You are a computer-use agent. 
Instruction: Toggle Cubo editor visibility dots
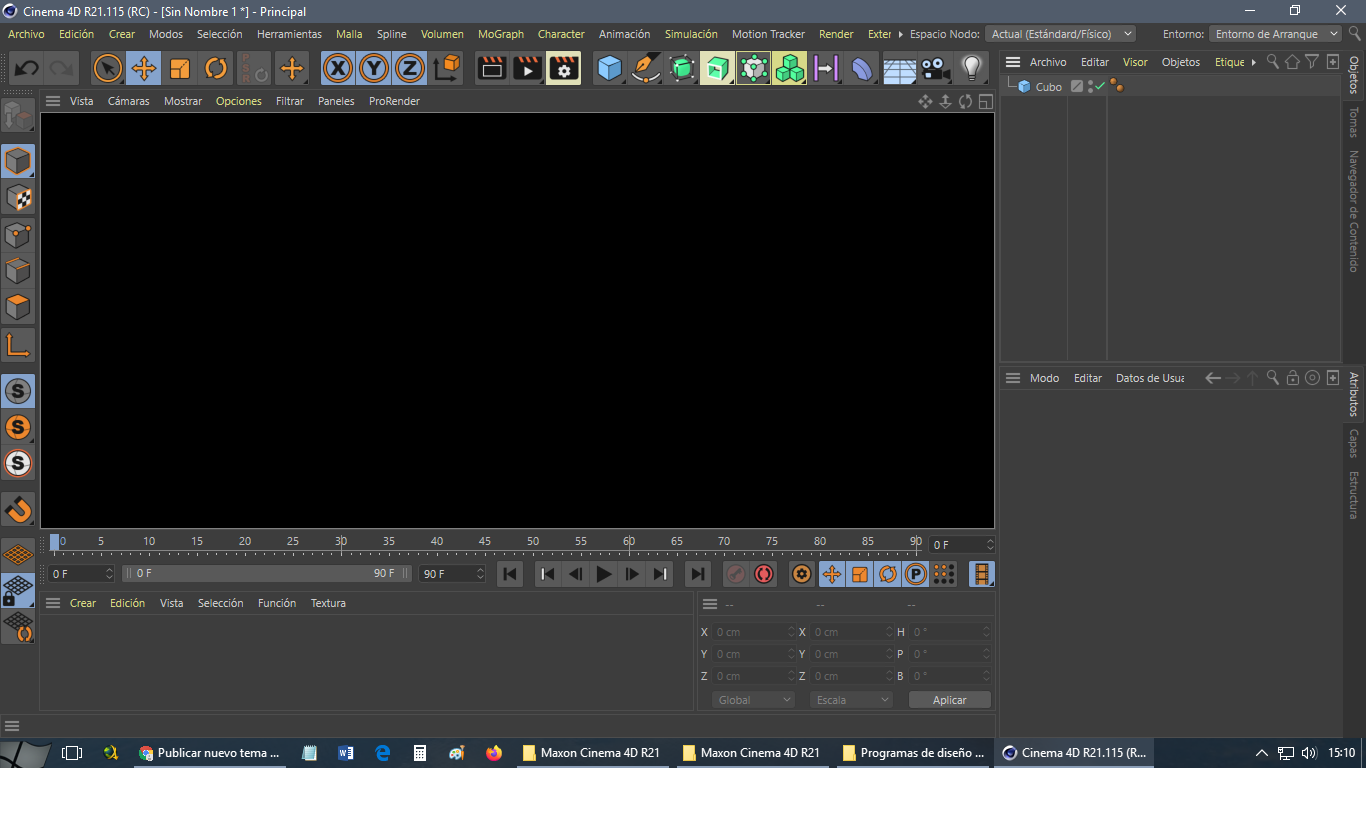pyautogui.click(x=1090, y=87)
